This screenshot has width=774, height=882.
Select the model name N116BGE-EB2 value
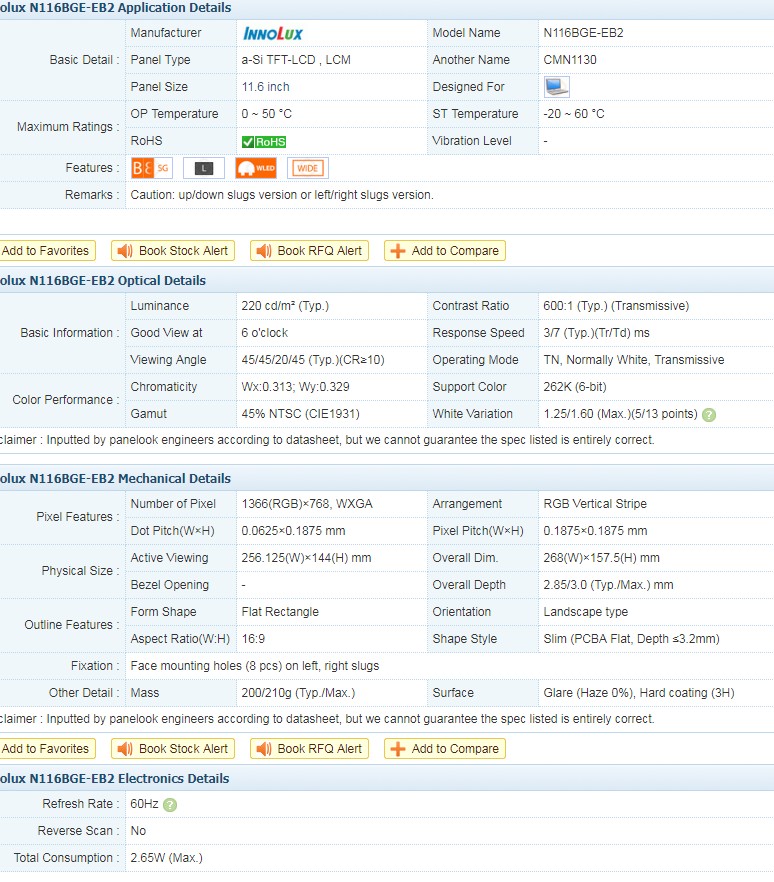tap(583, 33)
